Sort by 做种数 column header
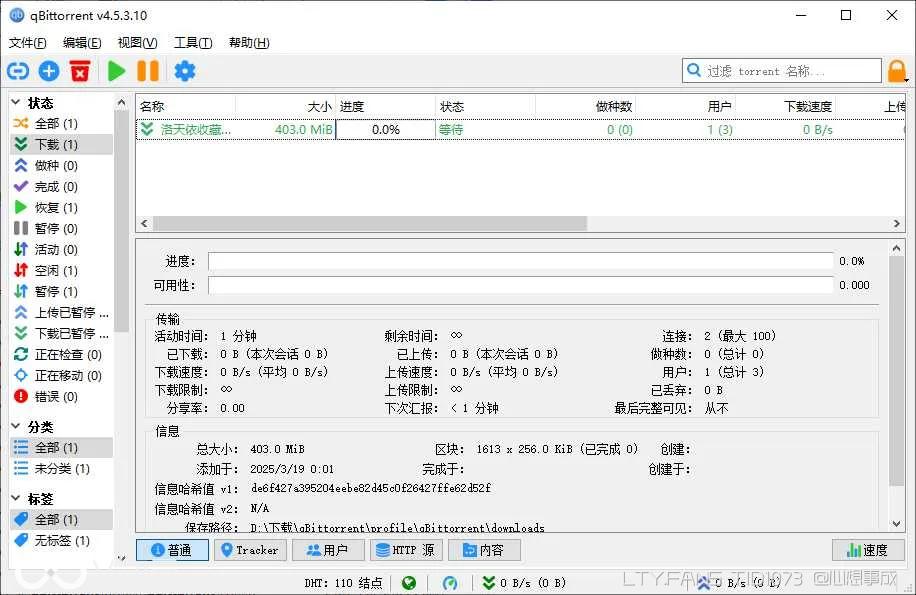 point(585,106)
